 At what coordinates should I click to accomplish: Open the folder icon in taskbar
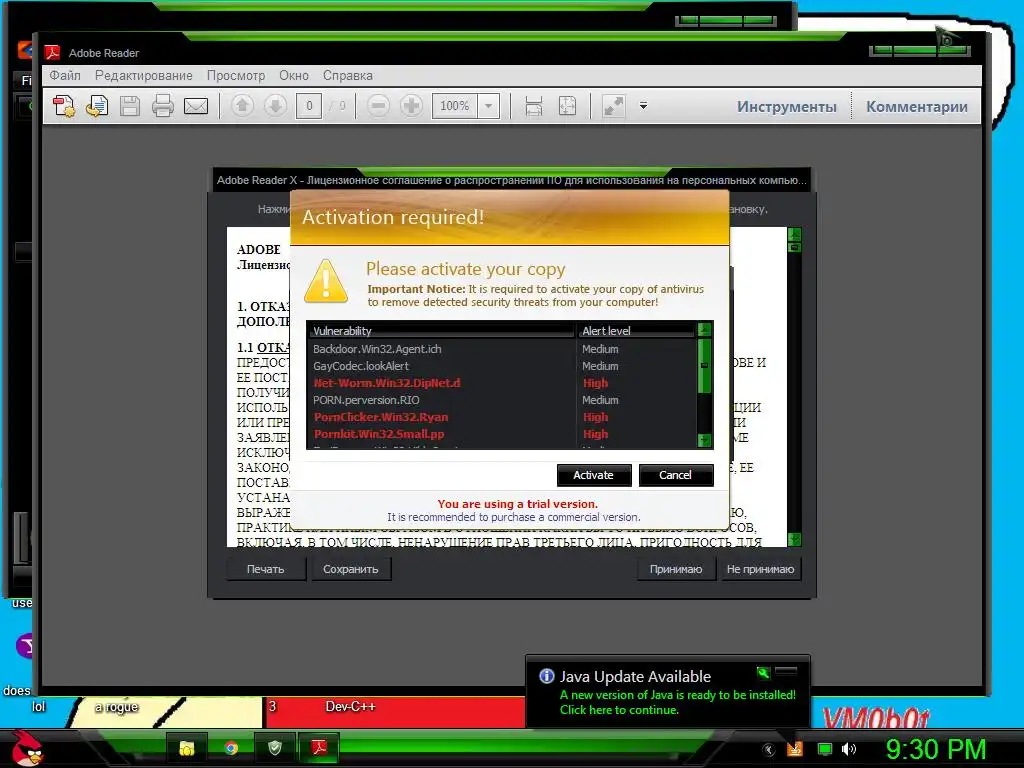[x=187, y=748]
